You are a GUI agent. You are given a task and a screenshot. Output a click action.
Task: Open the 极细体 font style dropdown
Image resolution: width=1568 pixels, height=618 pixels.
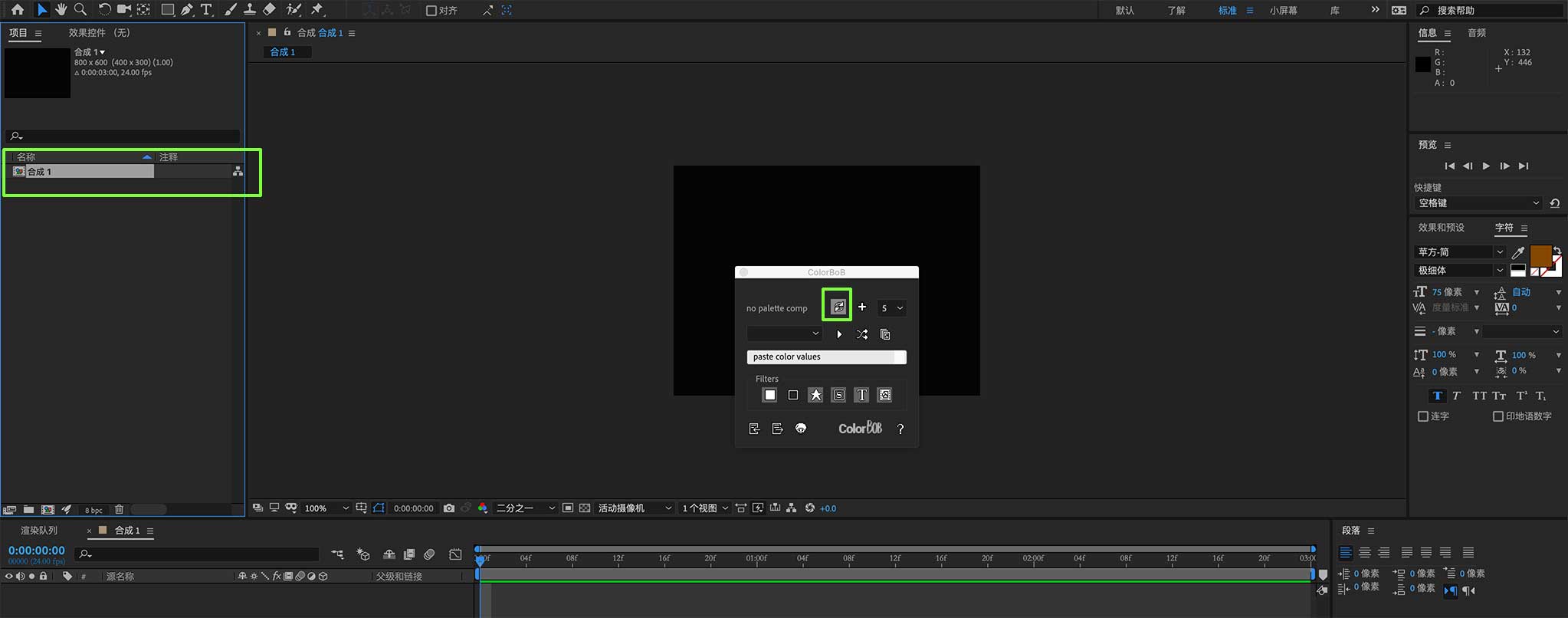coord(1460,270)
